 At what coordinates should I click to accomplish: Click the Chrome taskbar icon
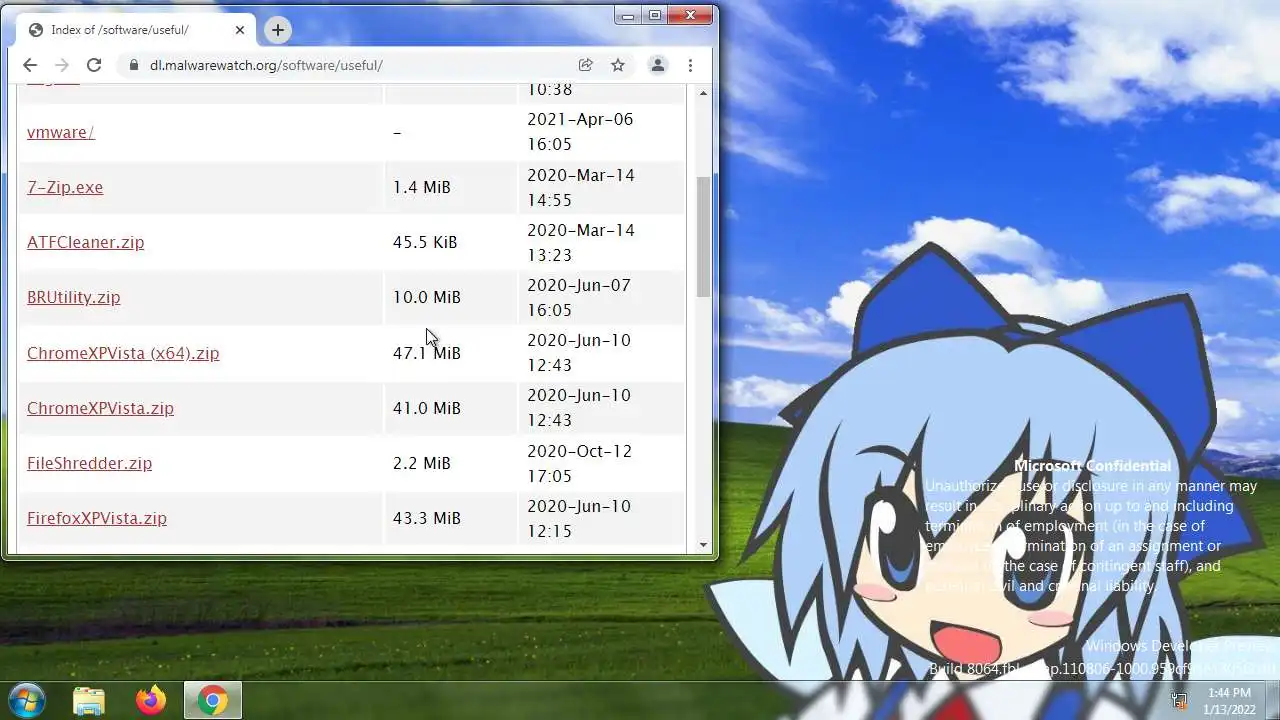(x=212, y=700)
